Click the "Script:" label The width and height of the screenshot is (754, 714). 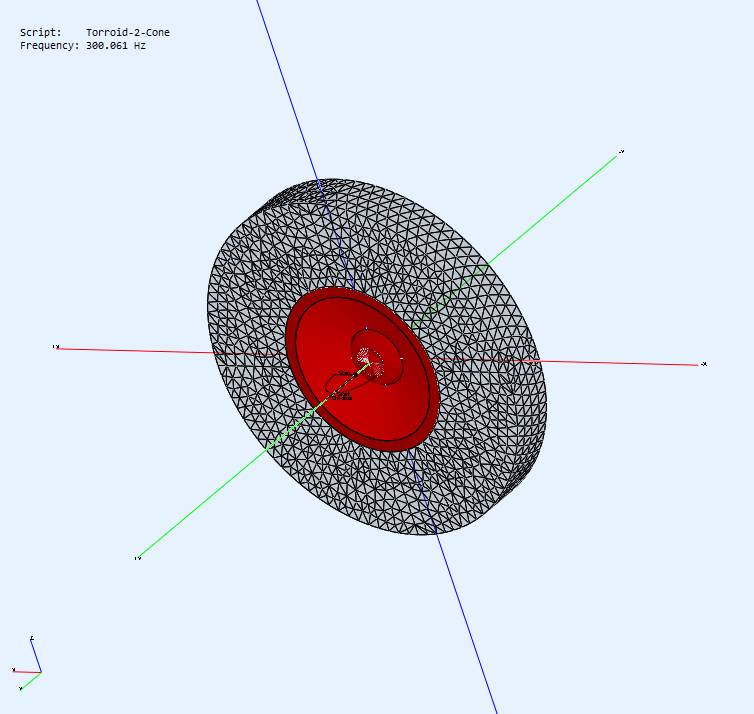(x=41, y=32)
